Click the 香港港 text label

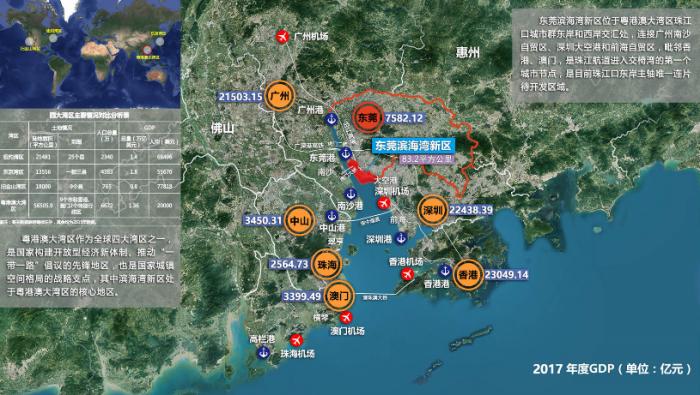(436, 283)
